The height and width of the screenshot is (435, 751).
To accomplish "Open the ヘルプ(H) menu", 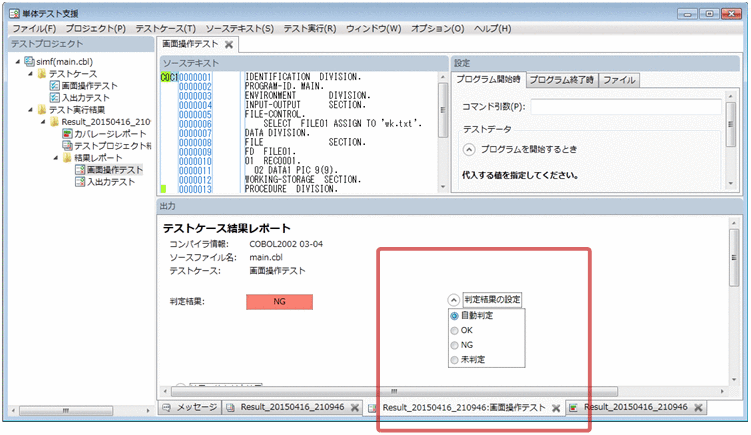I will [492, 28].
